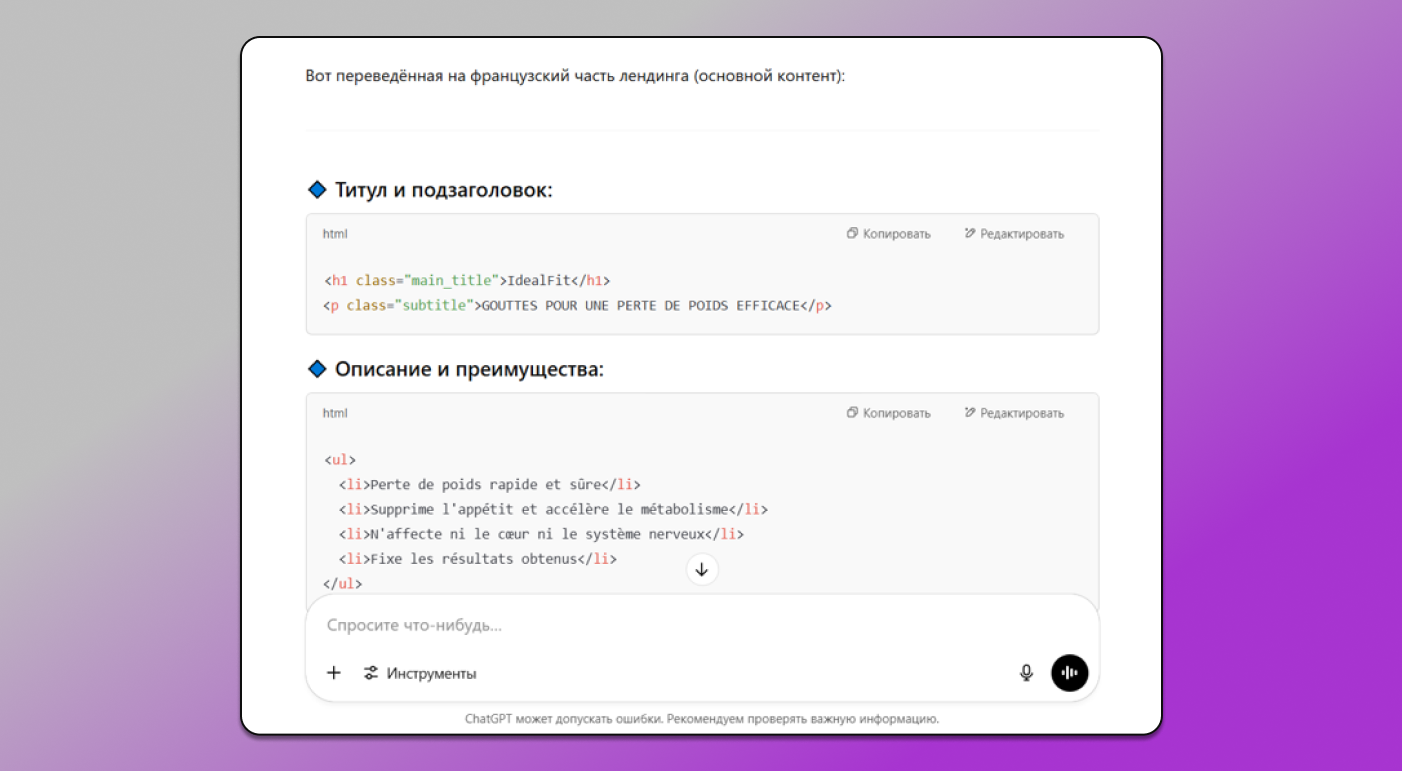The height and width of the screenshot is (771, 1402).
Task: Click the pencil edit icon on the second code block
Action: (969, 412)
